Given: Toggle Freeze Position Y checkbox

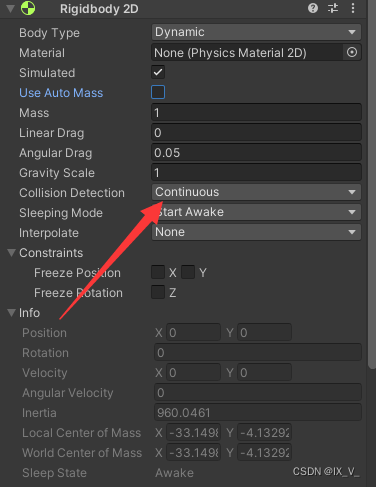Looking at the screenshot, I should [x=188, y=272].
